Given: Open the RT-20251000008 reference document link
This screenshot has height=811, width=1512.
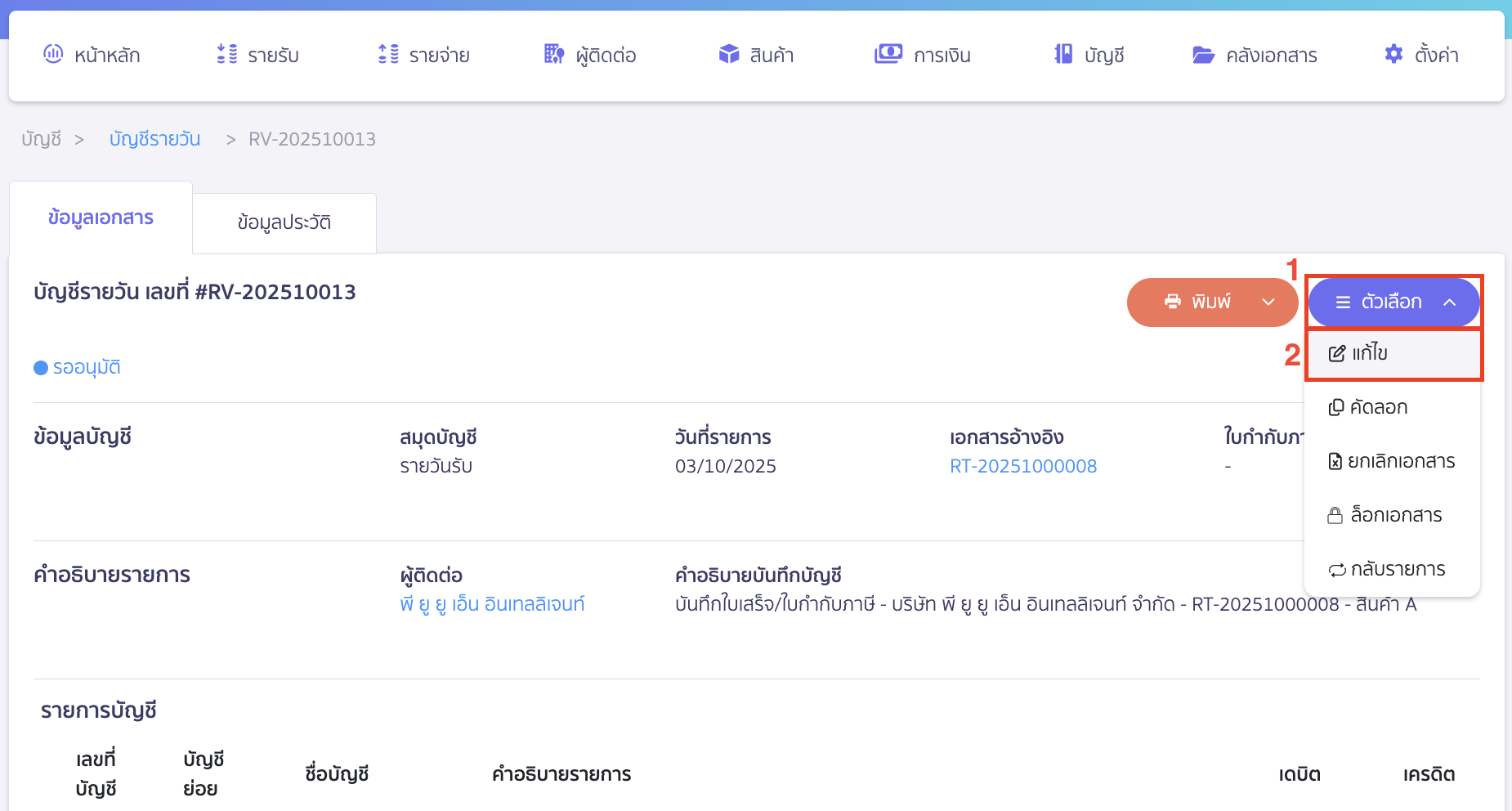Looking at the screenshot, I should 1022,466.
